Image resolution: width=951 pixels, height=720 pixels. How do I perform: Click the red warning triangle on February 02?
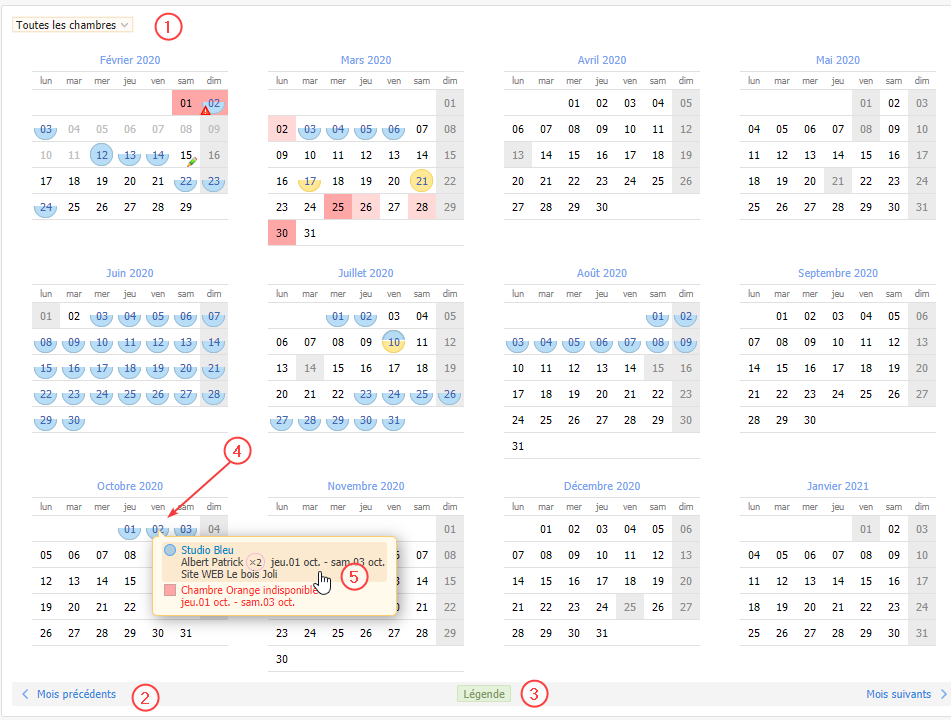[x=205, y=110]
